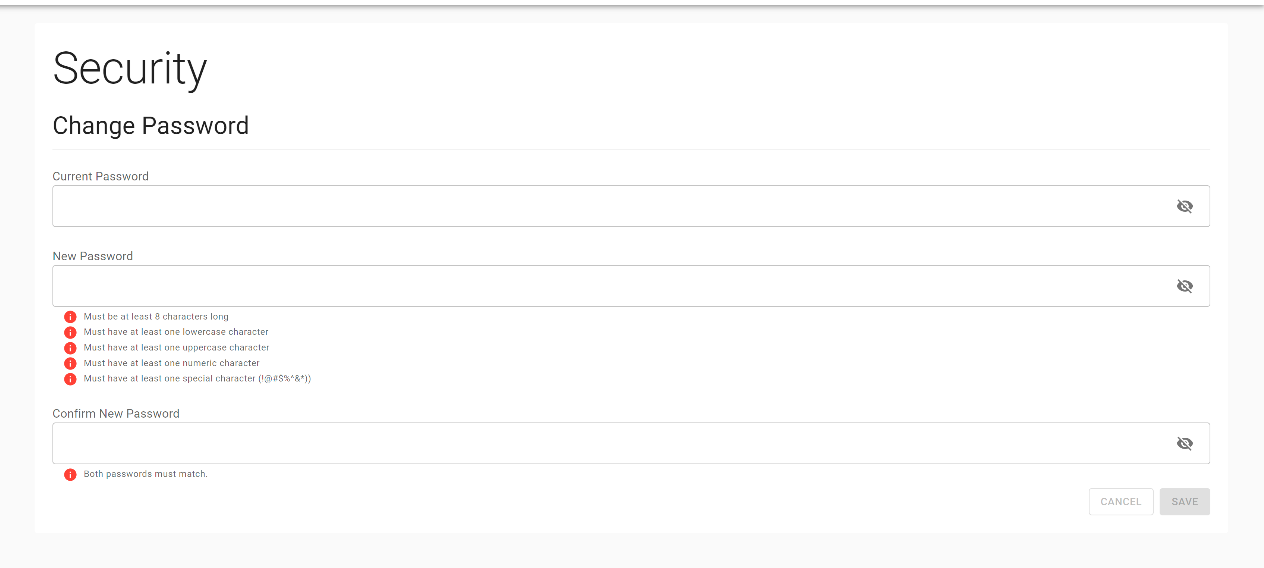
Task: Click the 'Both passwords must match' message
Action: point(145,474)
